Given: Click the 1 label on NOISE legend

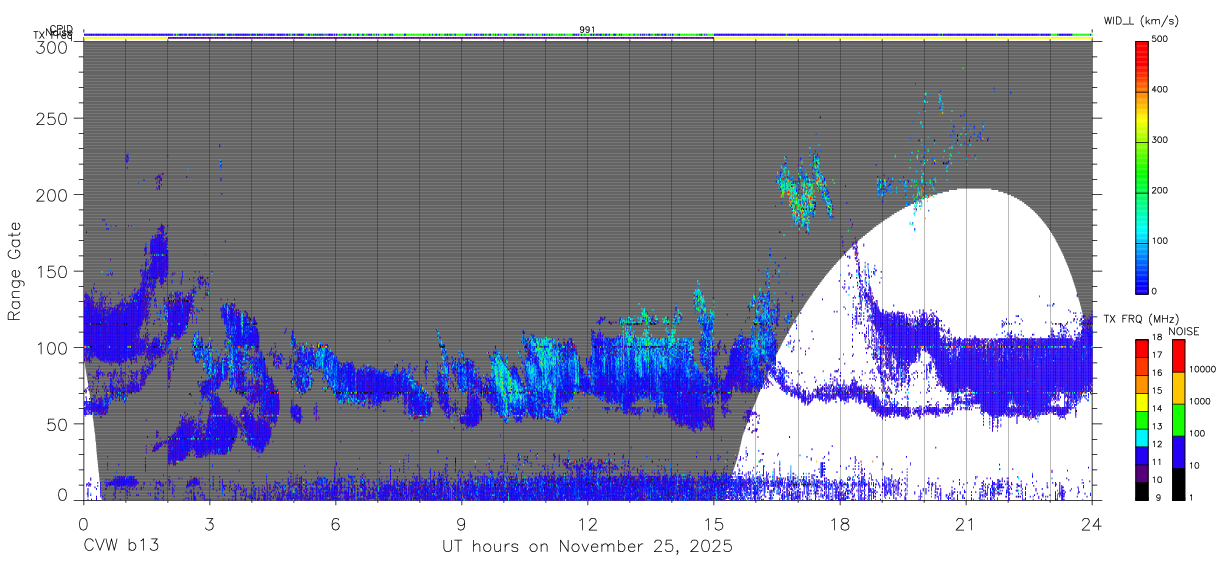Looking at the screenshot, I should pyautogui.click(x=1191, y=498).
